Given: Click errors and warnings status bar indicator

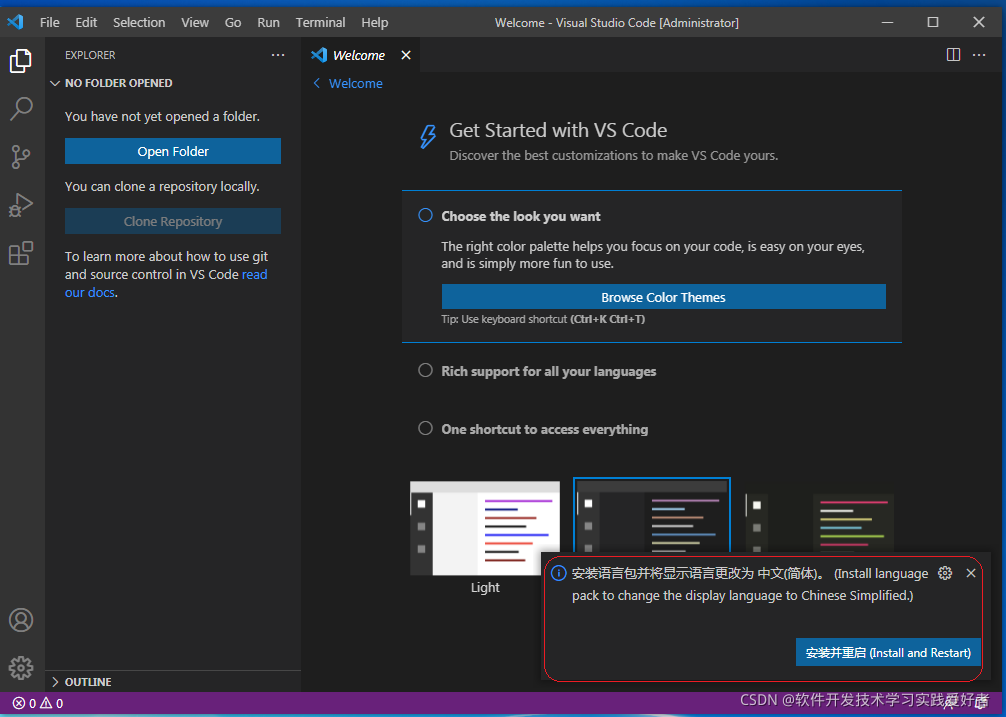Looking at the screenshot, I should click(38, 704).
